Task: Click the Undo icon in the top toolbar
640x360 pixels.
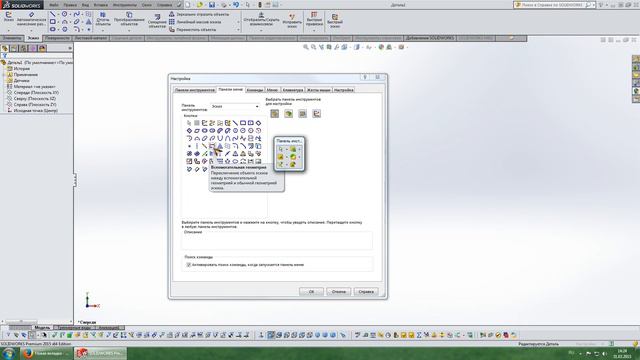Action: click(x=236, y=5)
